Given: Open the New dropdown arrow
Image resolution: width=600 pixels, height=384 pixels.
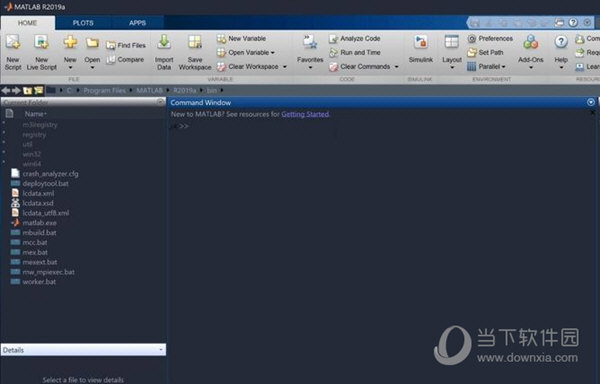Looking at the screenshot, I should pos(70,68).
